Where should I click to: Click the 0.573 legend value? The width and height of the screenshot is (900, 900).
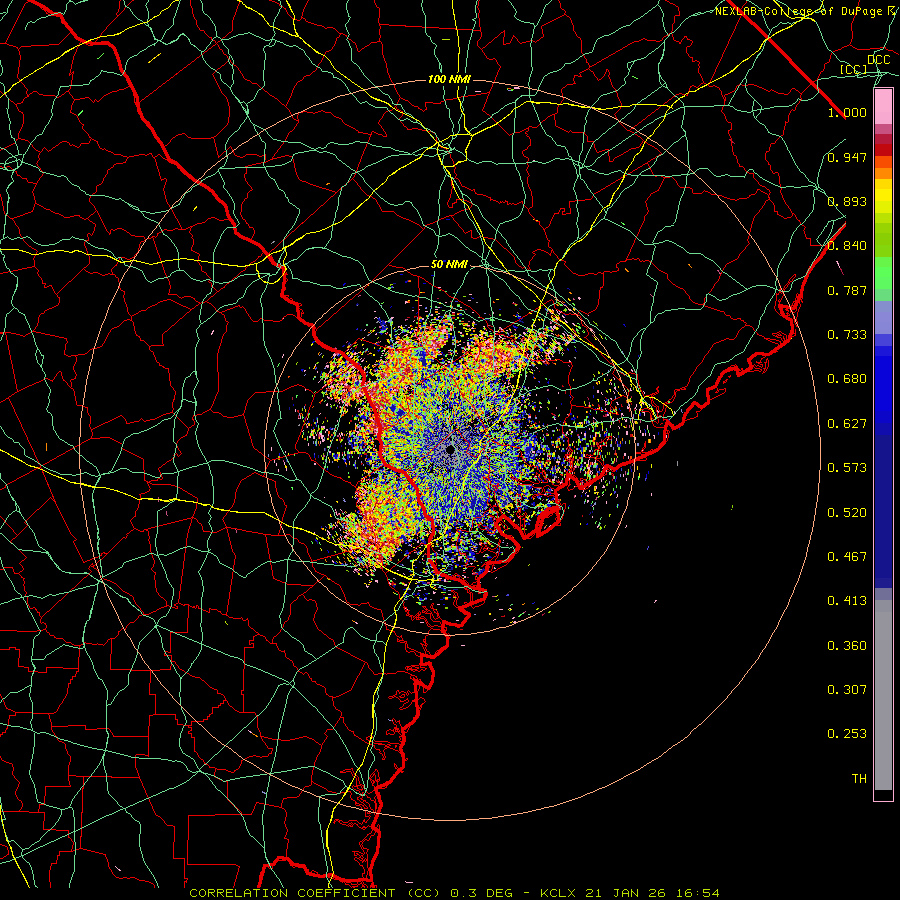pos(847,468)
